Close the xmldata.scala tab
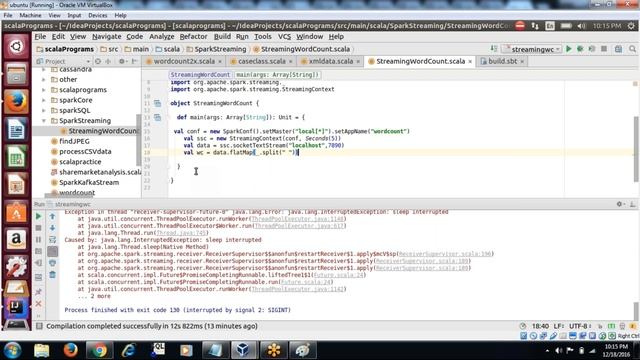 358,62
